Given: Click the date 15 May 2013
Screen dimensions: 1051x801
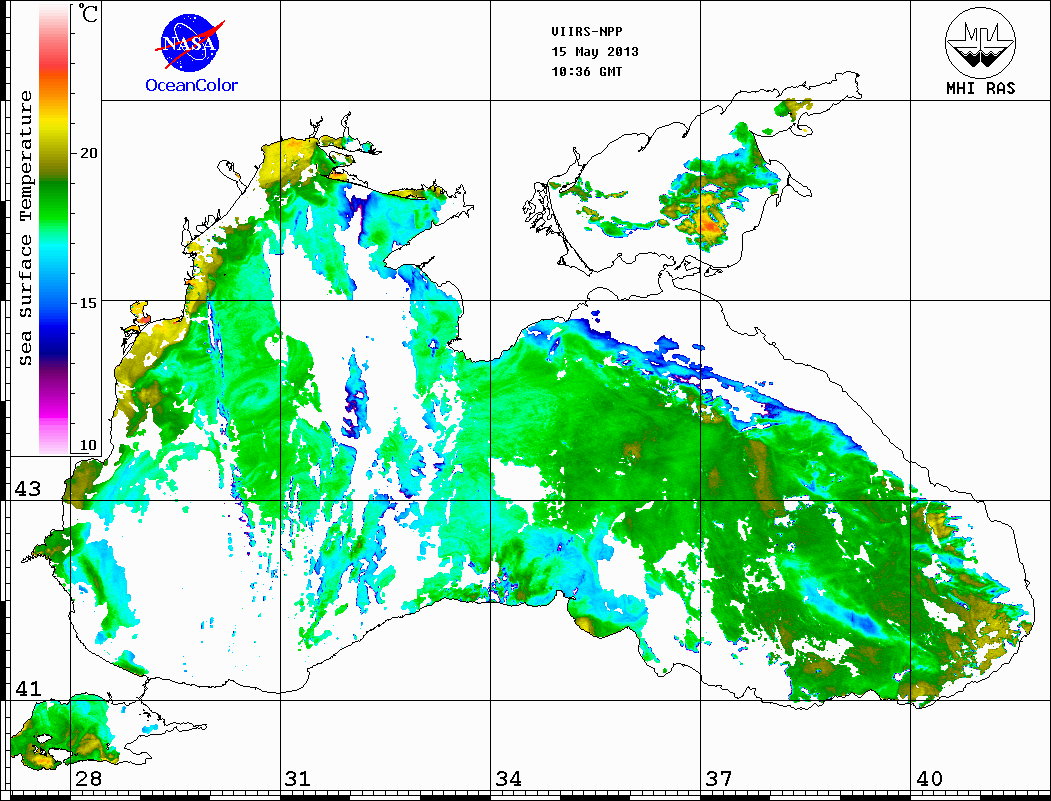Looking at the screenshot, I should [x=595, y=52].
